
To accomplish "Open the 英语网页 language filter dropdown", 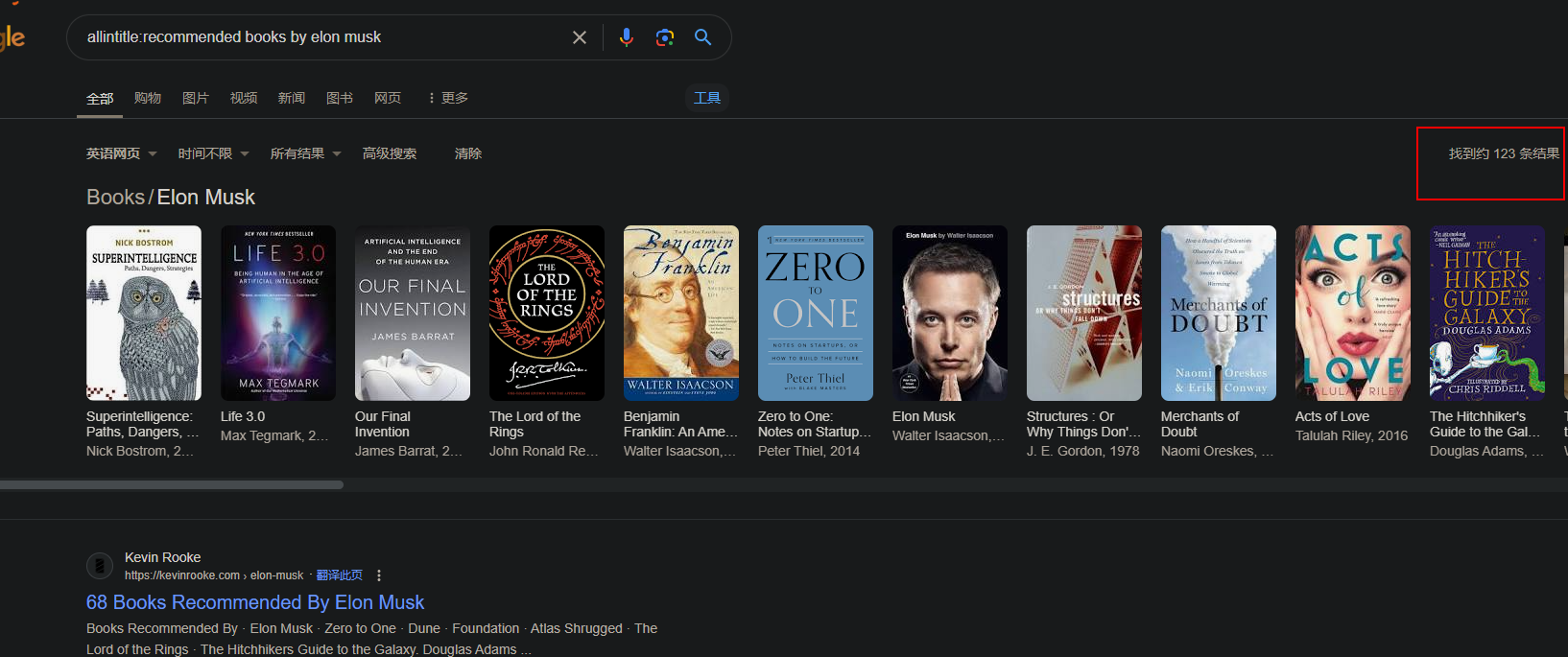I will pyautogui.click(x=121, y=153).
